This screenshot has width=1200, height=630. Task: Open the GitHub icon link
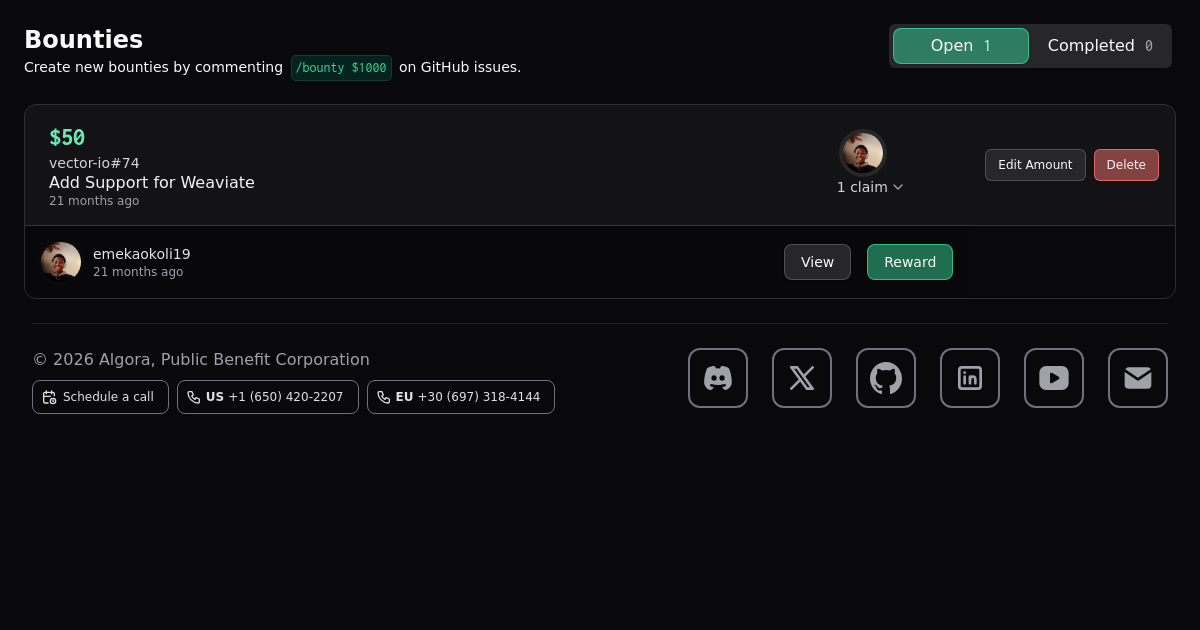pos(886,378)
